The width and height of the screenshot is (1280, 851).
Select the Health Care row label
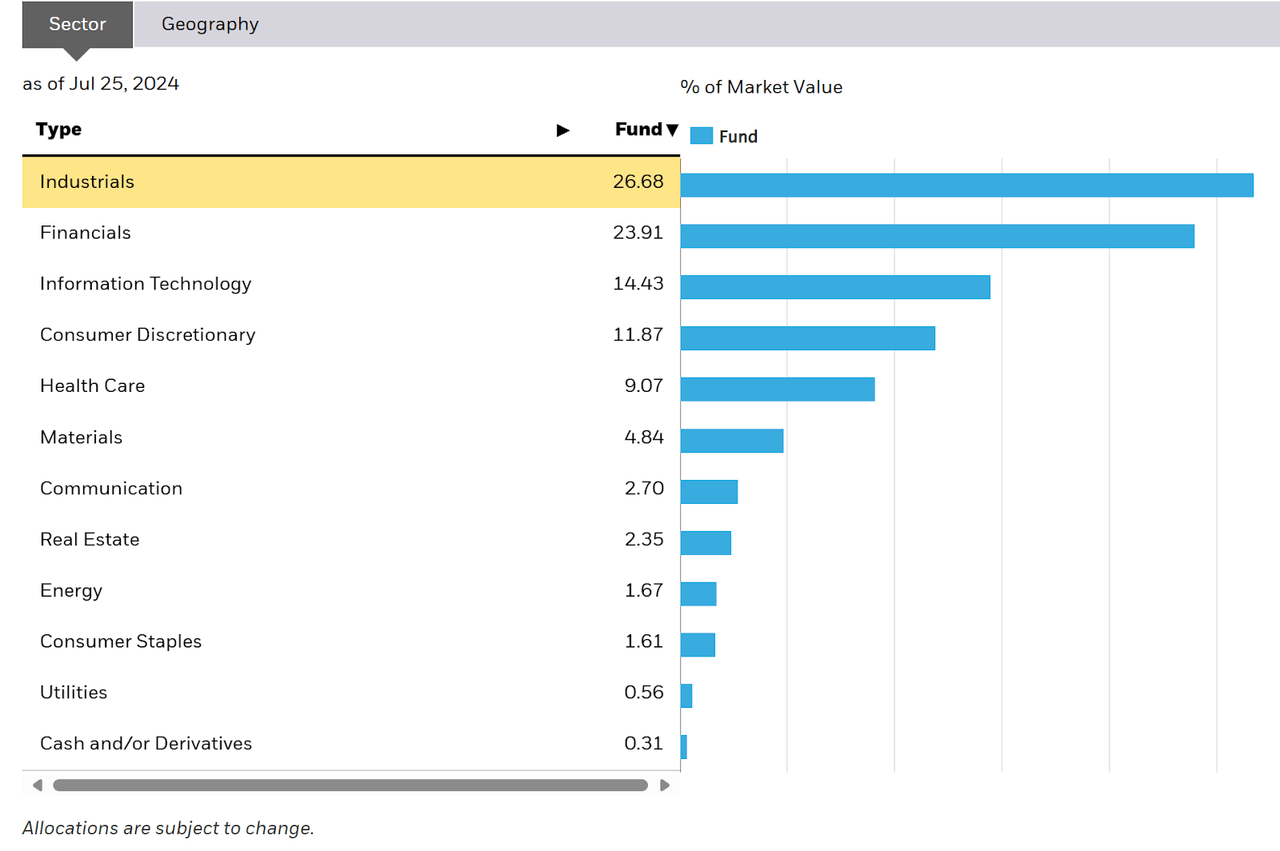92,386
